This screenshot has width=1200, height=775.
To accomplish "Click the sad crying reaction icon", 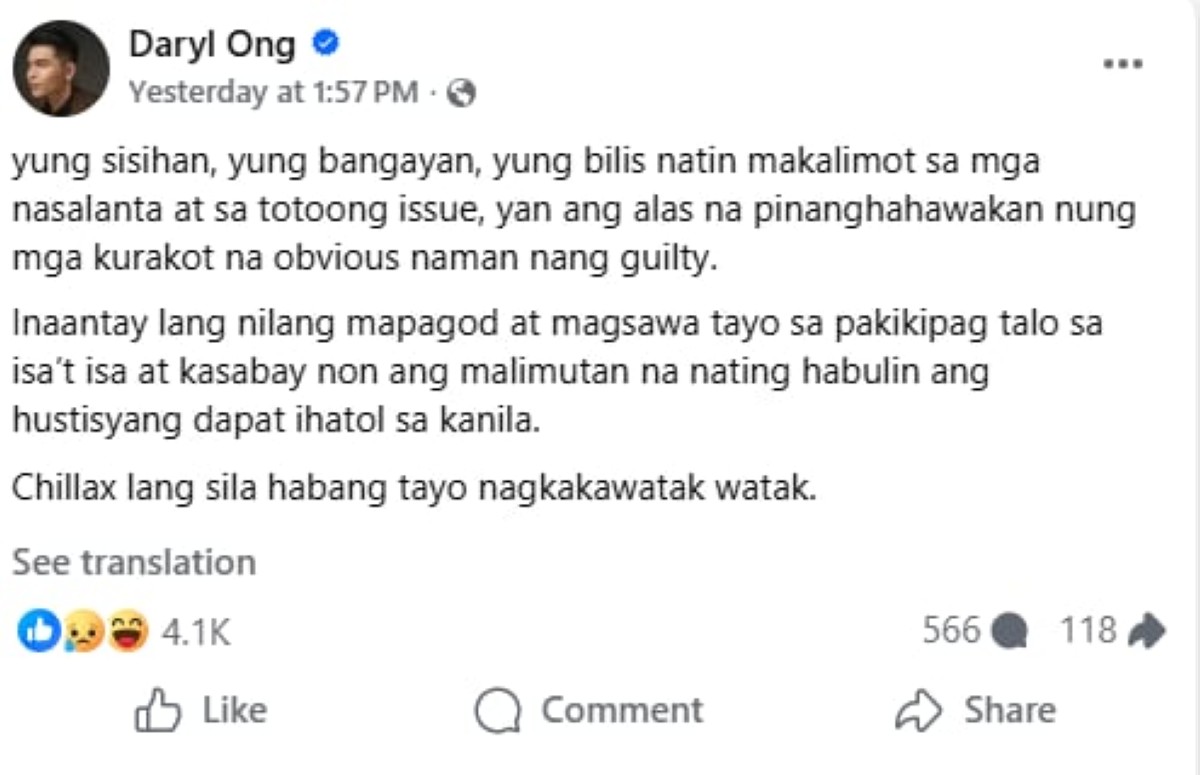I will coord(84,631).
